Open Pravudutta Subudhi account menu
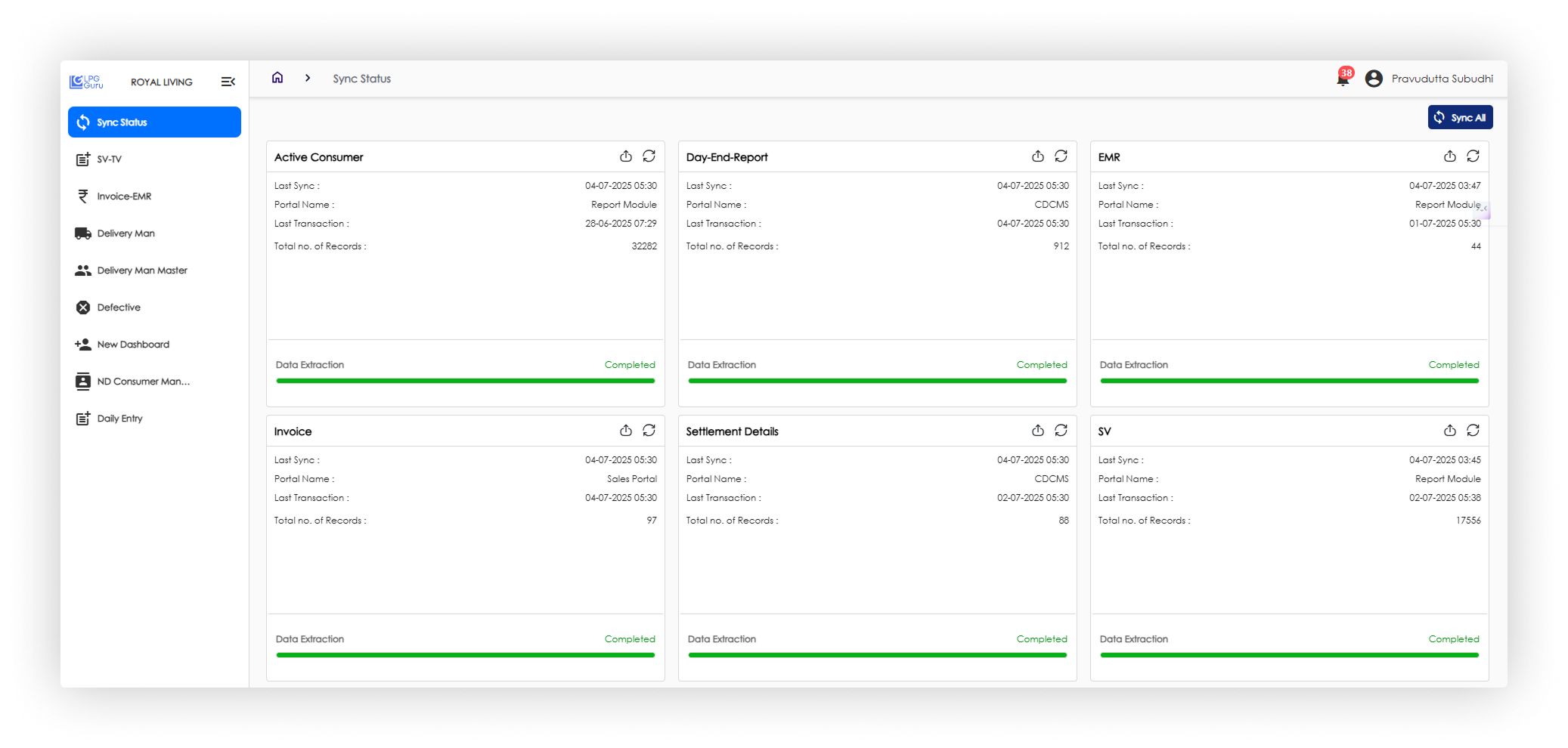Image resolution: width=1568 pixels, height=748 pixels. [x=1442, y=79]
